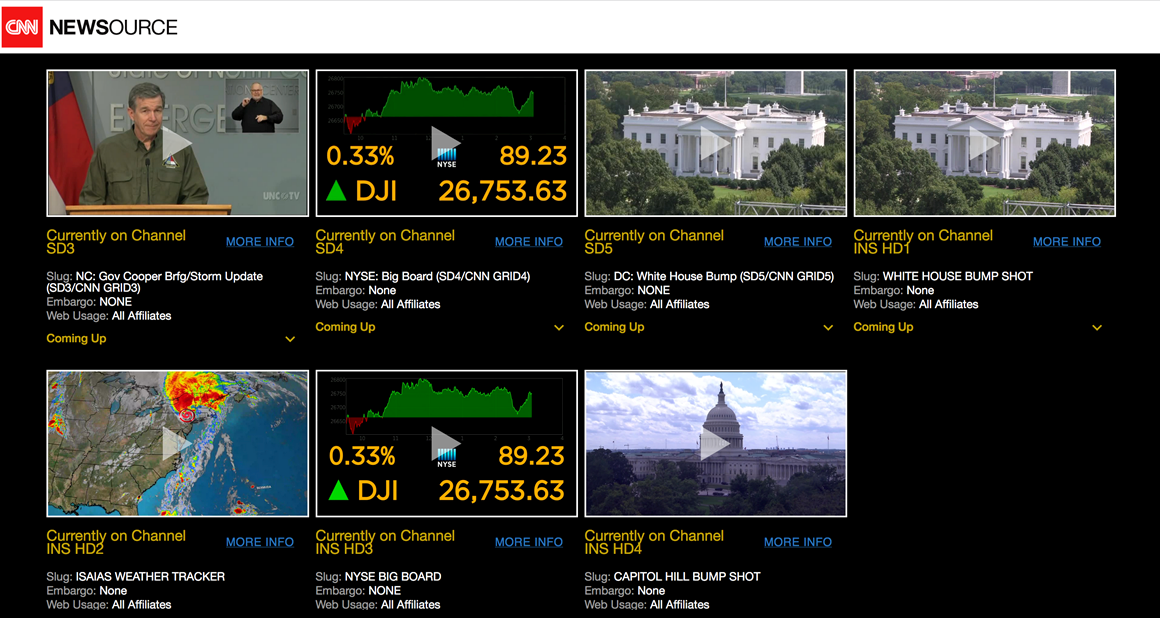Open MORE INFO link for channel SD5
1160x618 pixels.
tap(798, 242)
